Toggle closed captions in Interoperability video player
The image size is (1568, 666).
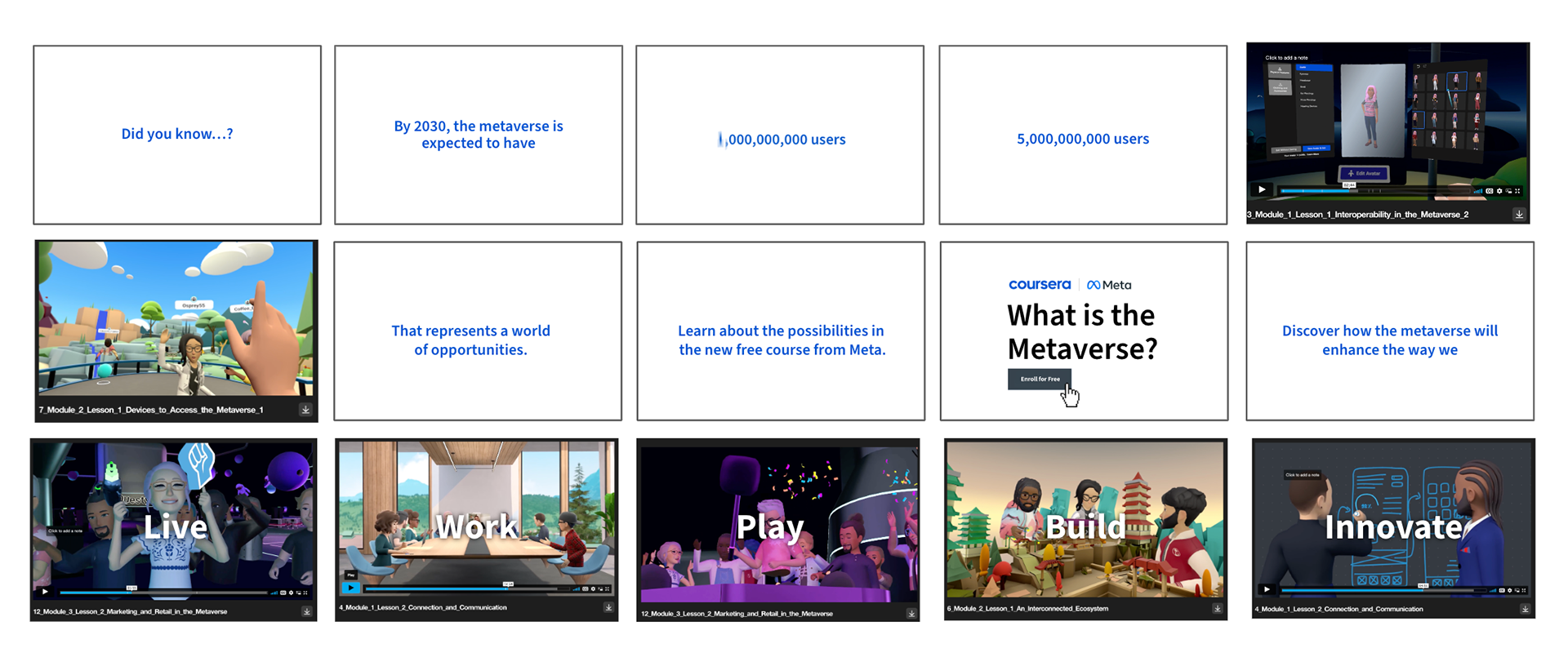tap(1490, 191)
